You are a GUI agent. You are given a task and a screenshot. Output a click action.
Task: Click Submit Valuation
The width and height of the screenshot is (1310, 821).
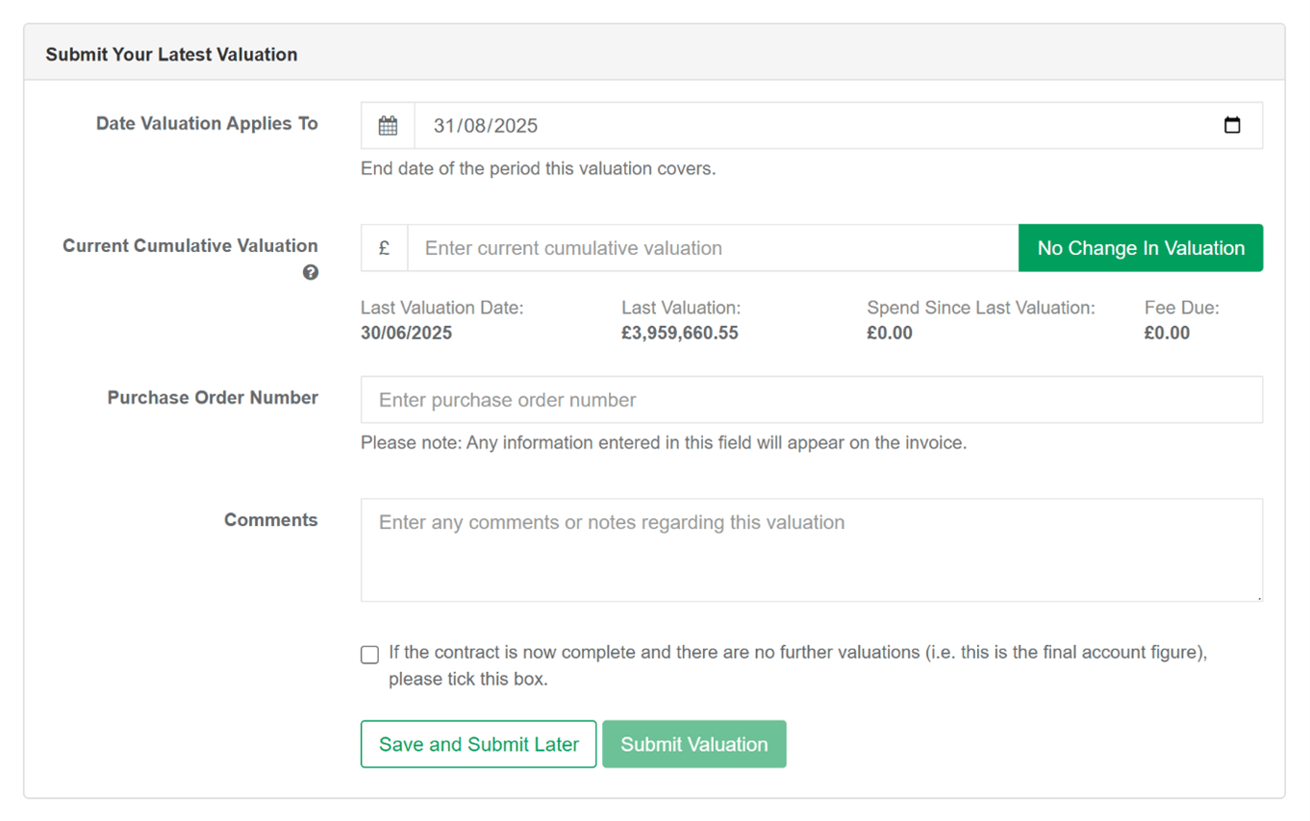[x=694, y=744]
